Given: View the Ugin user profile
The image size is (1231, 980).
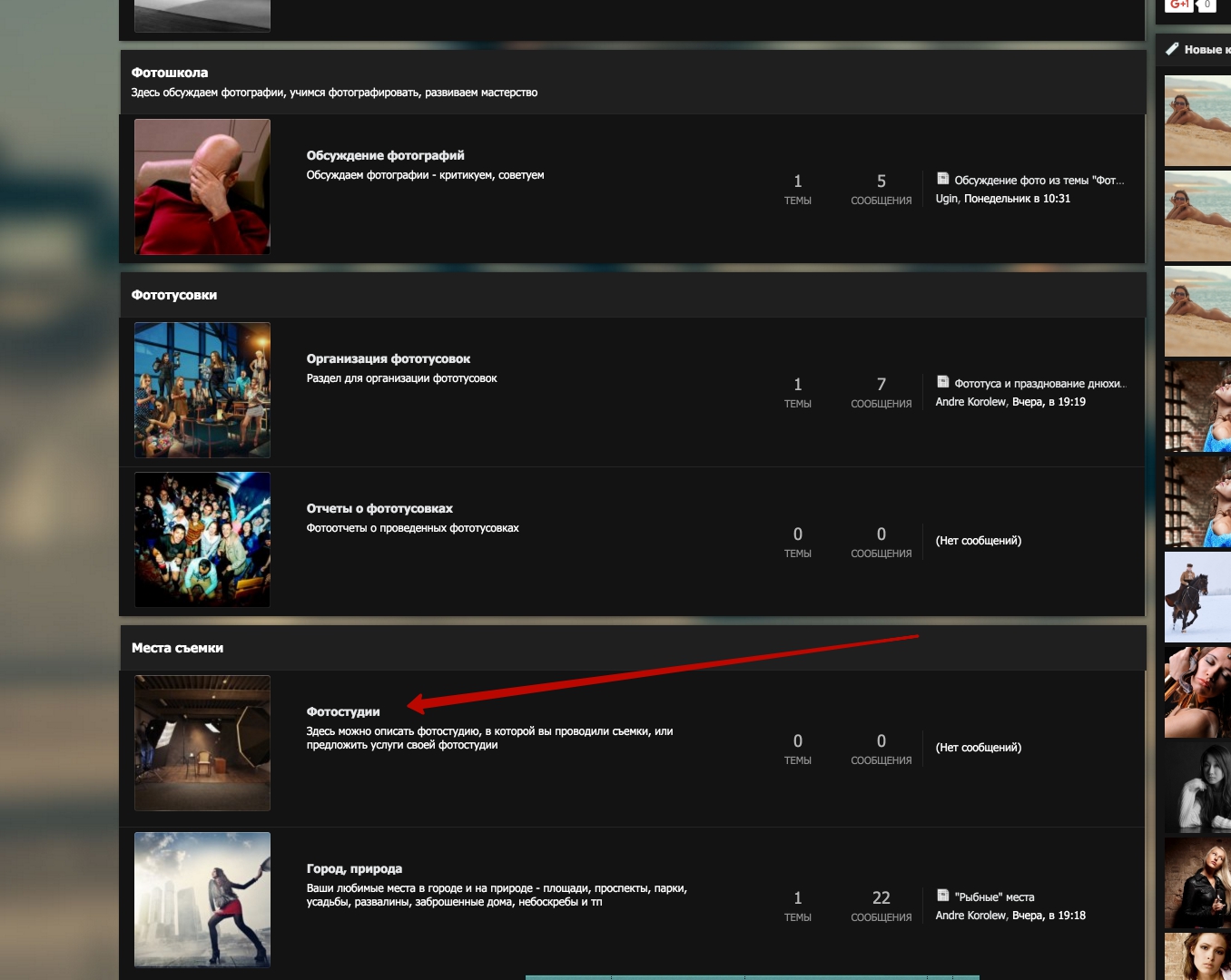Looking at the screenshot, I should tap(946, 199).
